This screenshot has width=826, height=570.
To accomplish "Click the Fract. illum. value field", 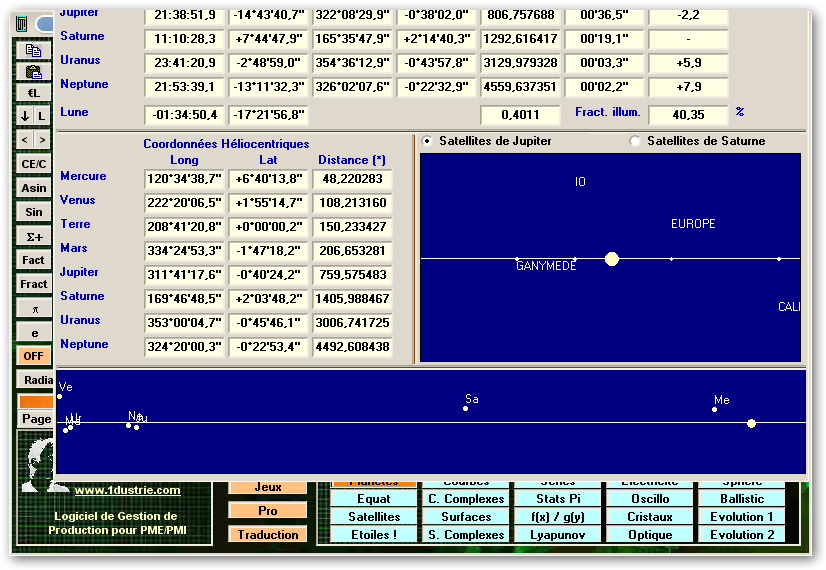I will click(688, 114).
